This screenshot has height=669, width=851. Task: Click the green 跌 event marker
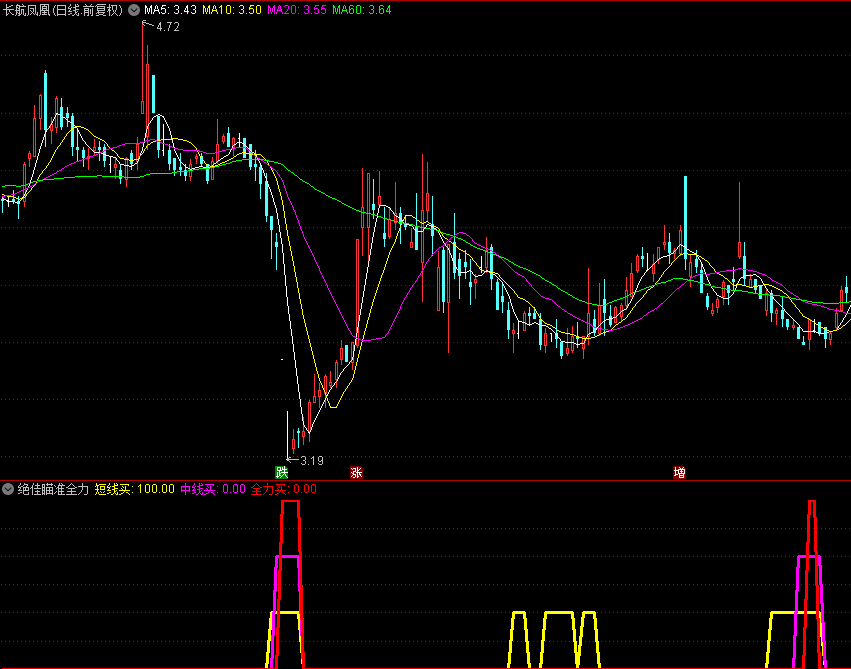click(x=281, y=472)
